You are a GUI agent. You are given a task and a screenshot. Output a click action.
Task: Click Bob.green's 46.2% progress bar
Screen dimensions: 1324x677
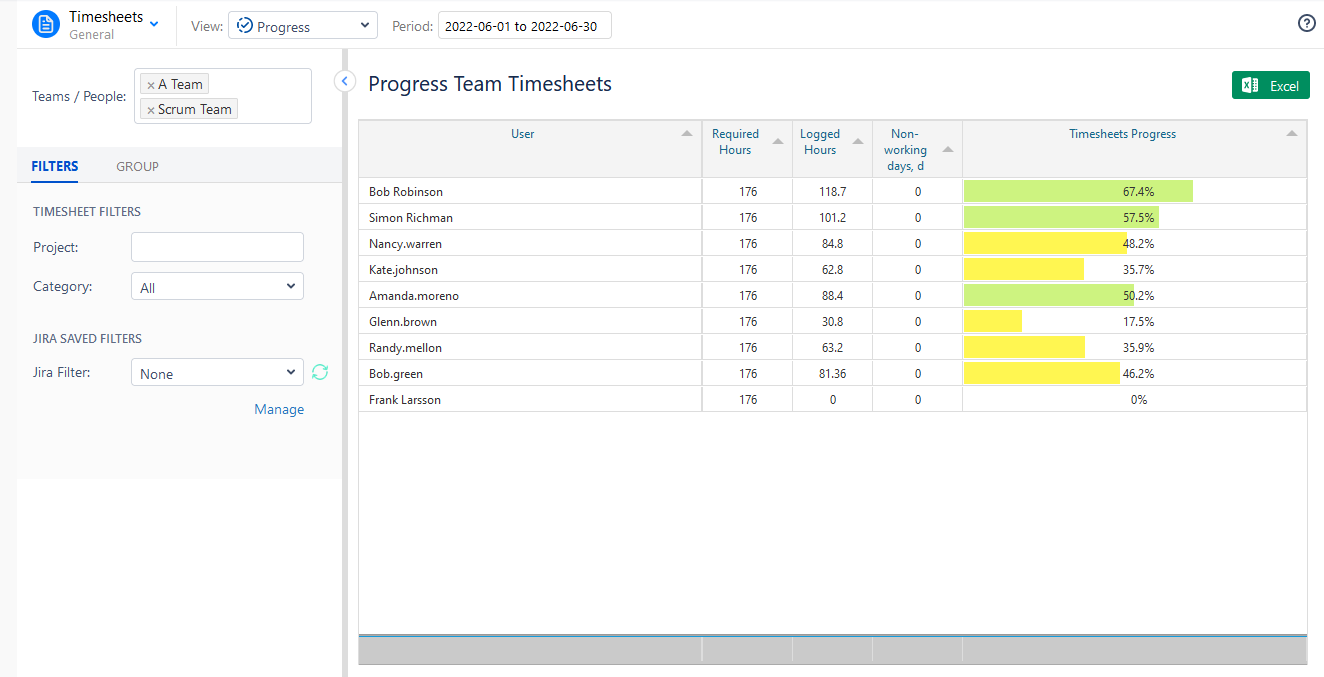[1042, 373]
